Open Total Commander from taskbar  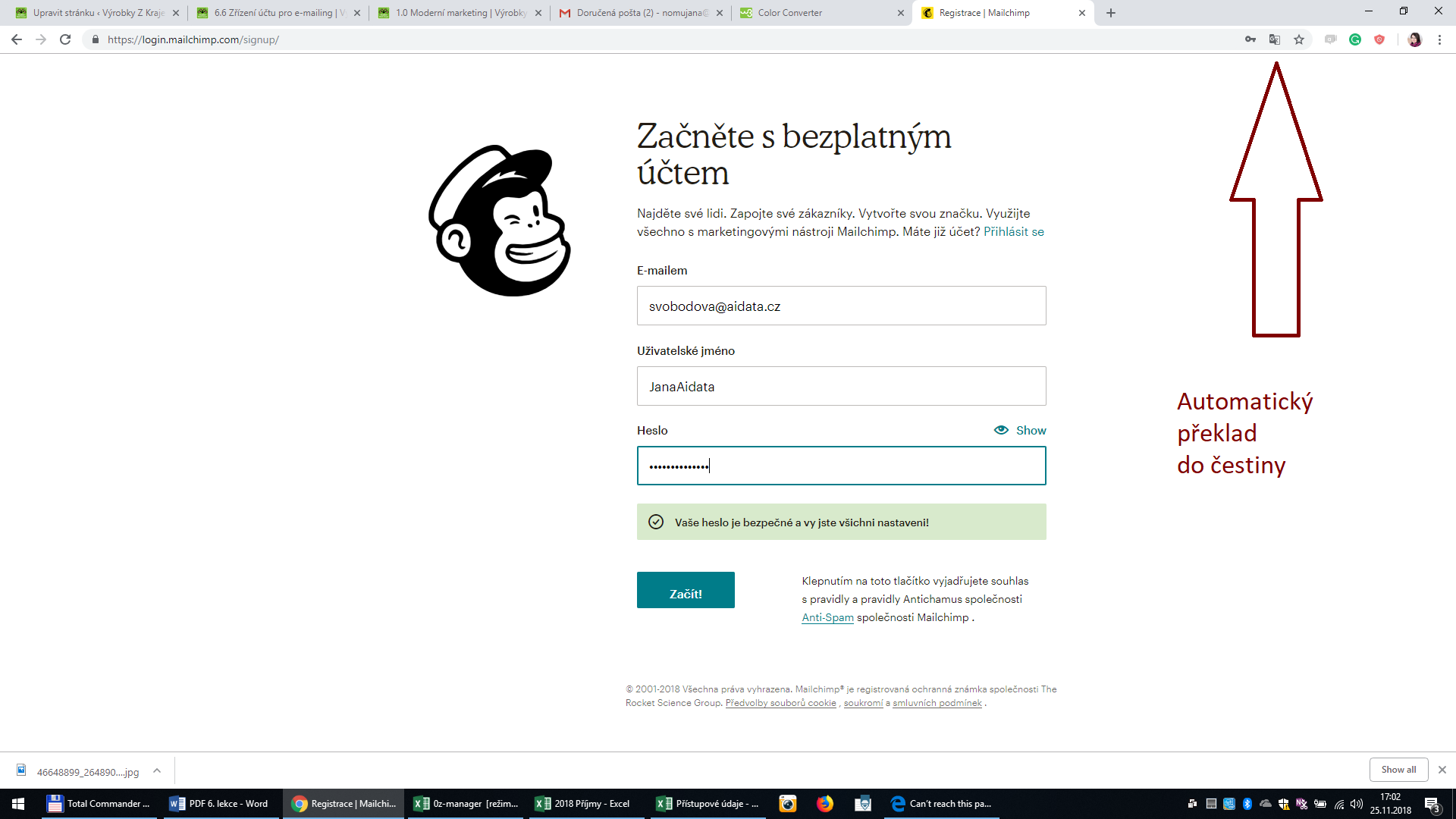click(99, 804)
